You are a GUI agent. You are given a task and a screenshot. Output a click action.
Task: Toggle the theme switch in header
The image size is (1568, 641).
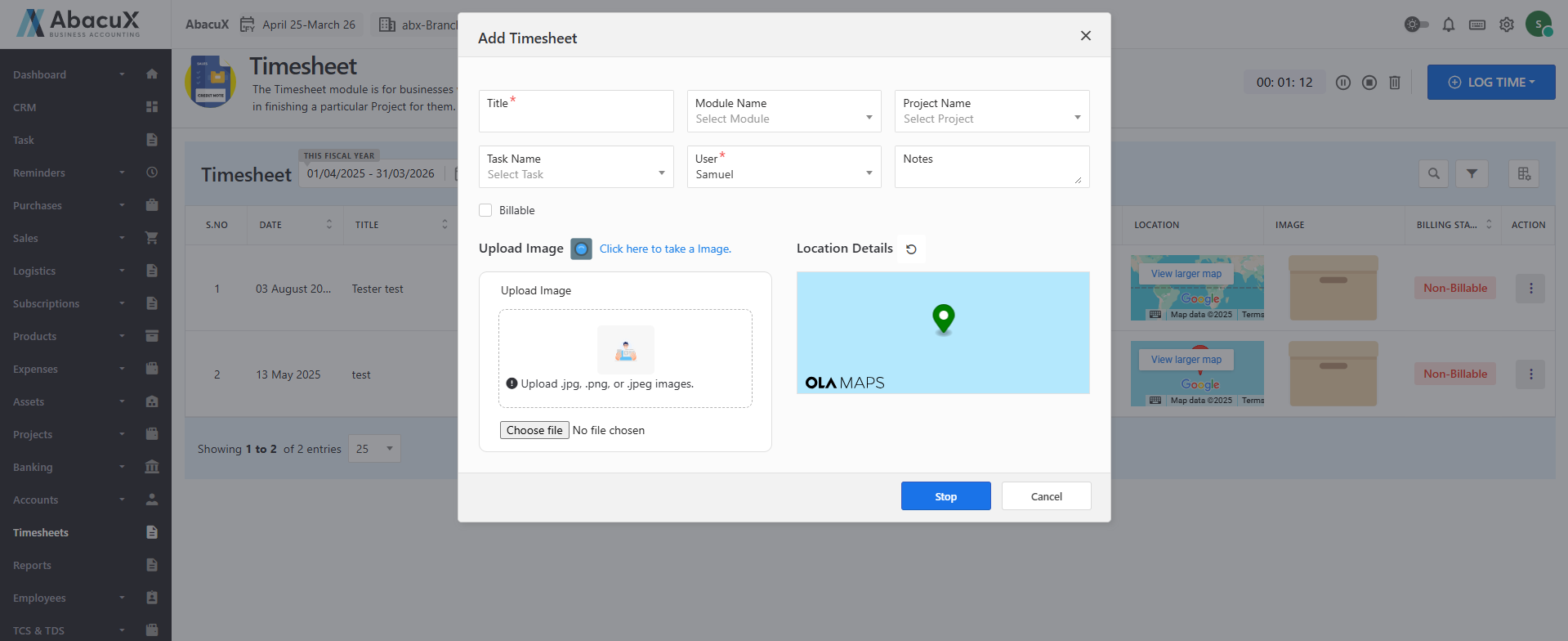coord(1416,25)
